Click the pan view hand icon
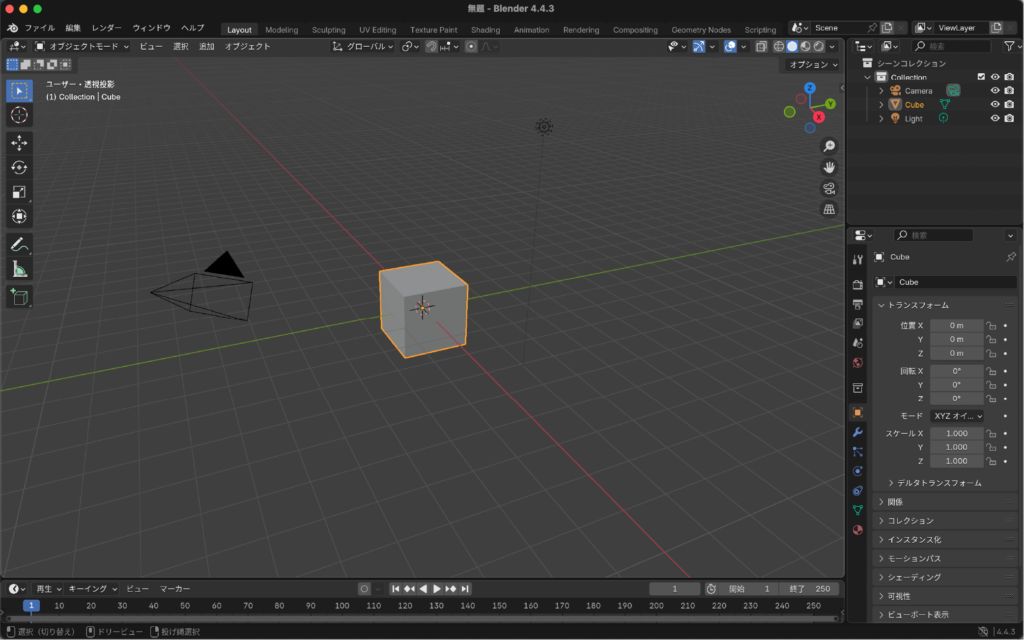1024x640 pixels. pyautogui.click(x=829, y=167)
